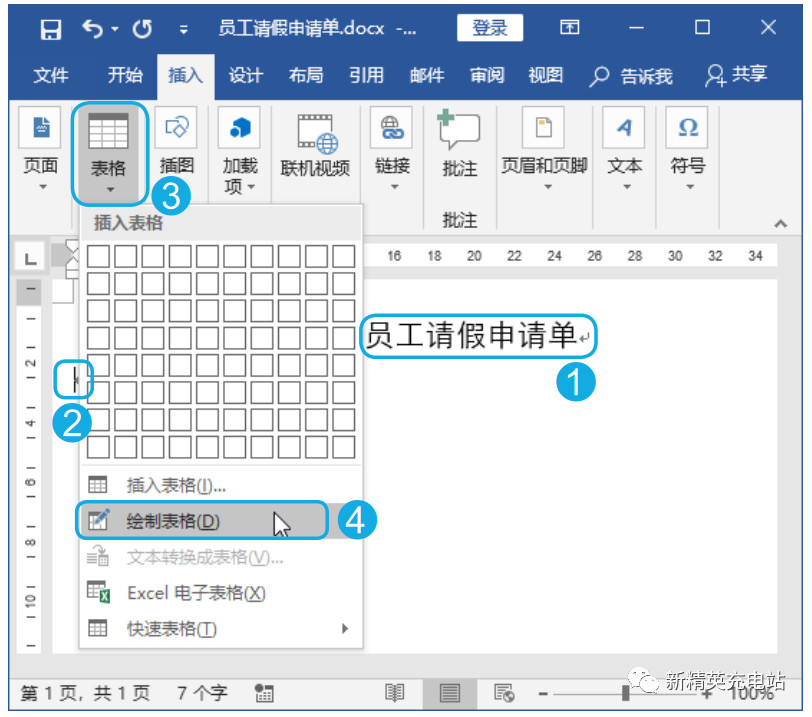The image size is (812, 717).
Task: Switch to the 审阅 (Review) tab
Action: pyautogui.click(x=486, y=75)
